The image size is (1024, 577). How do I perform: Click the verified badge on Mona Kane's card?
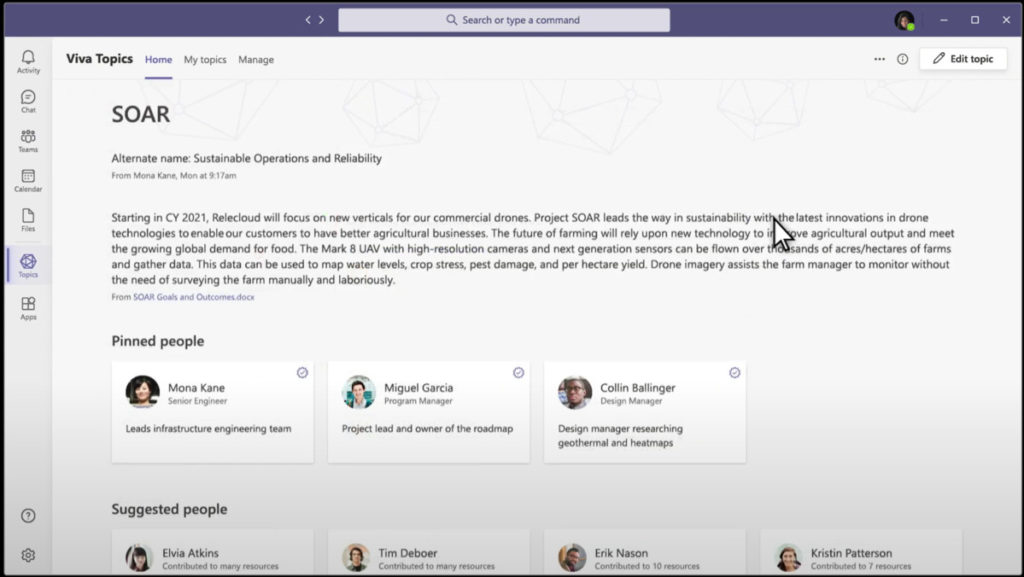point(302,373)
